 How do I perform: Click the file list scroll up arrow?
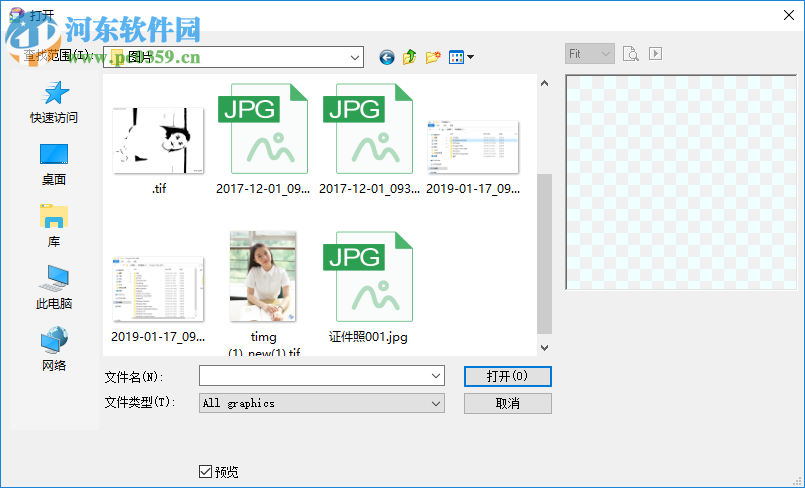click(544, 83)
